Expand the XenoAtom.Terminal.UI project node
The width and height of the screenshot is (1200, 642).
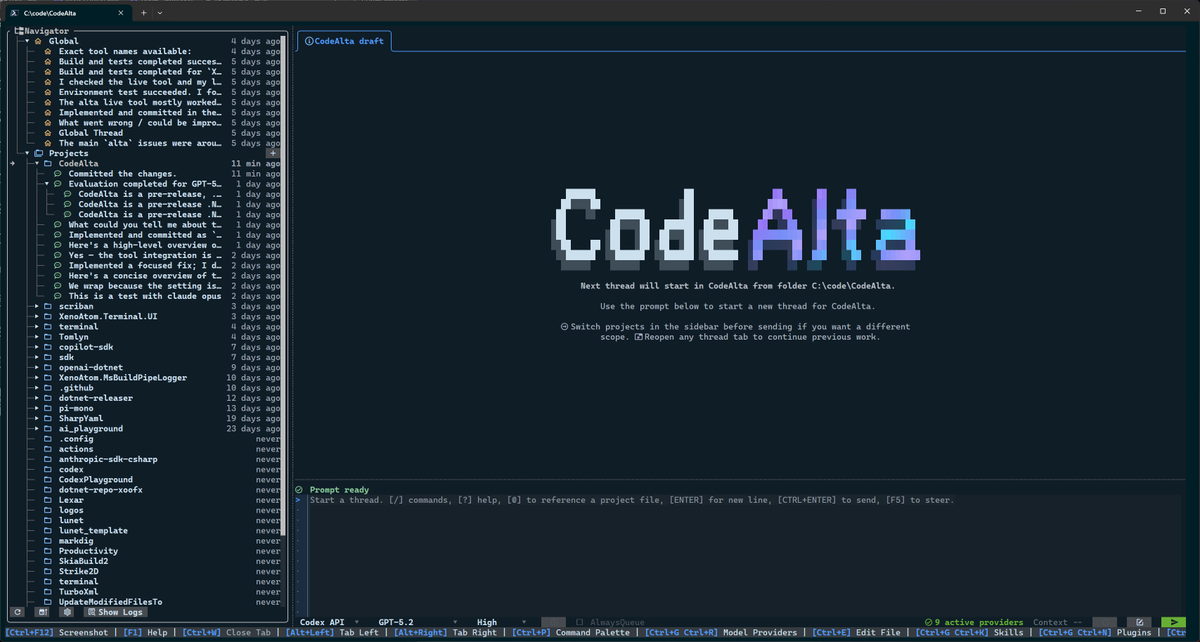click(37, 316)
